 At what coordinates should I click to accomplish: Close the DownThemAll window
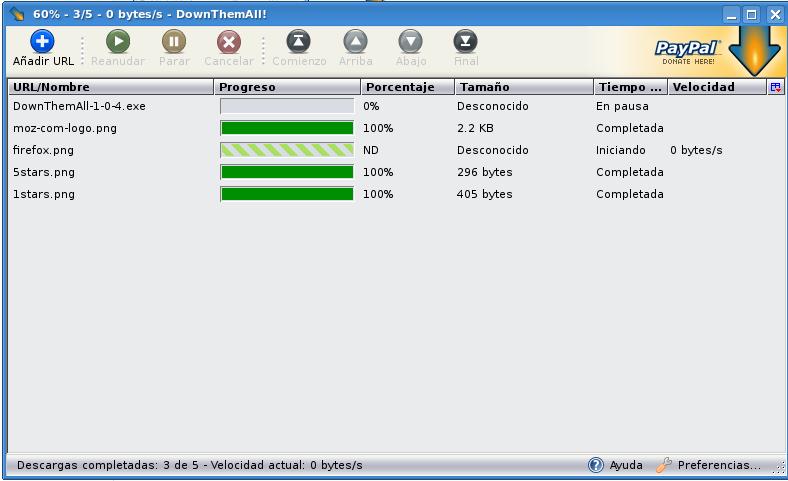(x=775, y=15)
